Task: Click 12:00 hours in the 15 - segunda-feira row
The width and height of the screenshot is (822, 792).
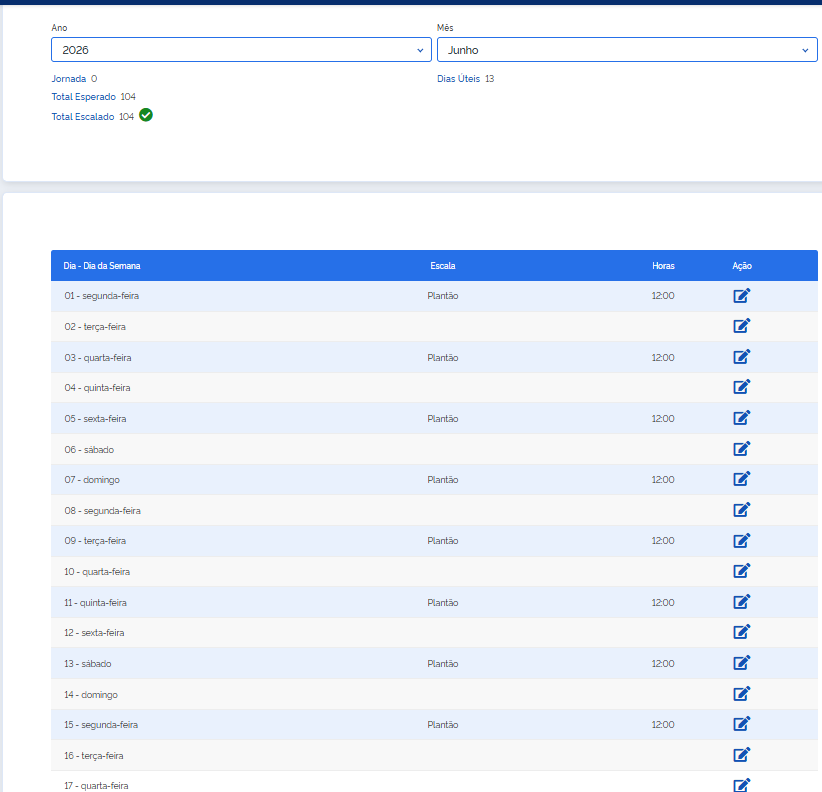Action: [x=663, y=725]
